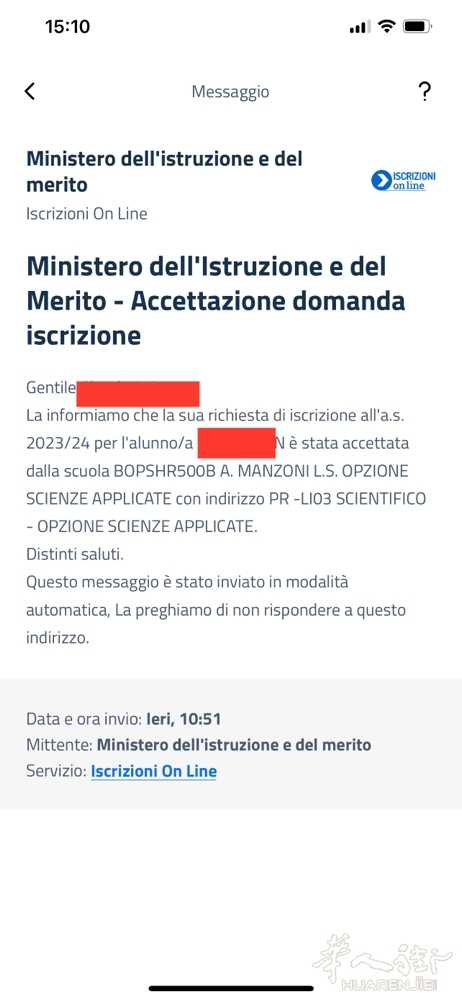Screen dimensions: 462x1000
Task: Tap the battery indicator icon
Action: 418,26
